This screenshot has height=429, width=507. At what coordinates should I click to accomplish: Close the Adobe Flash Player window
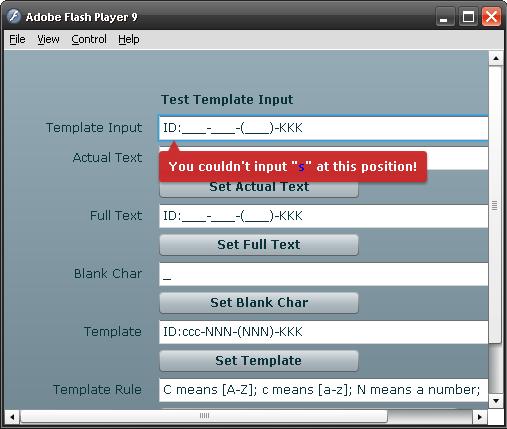(491, 17)
